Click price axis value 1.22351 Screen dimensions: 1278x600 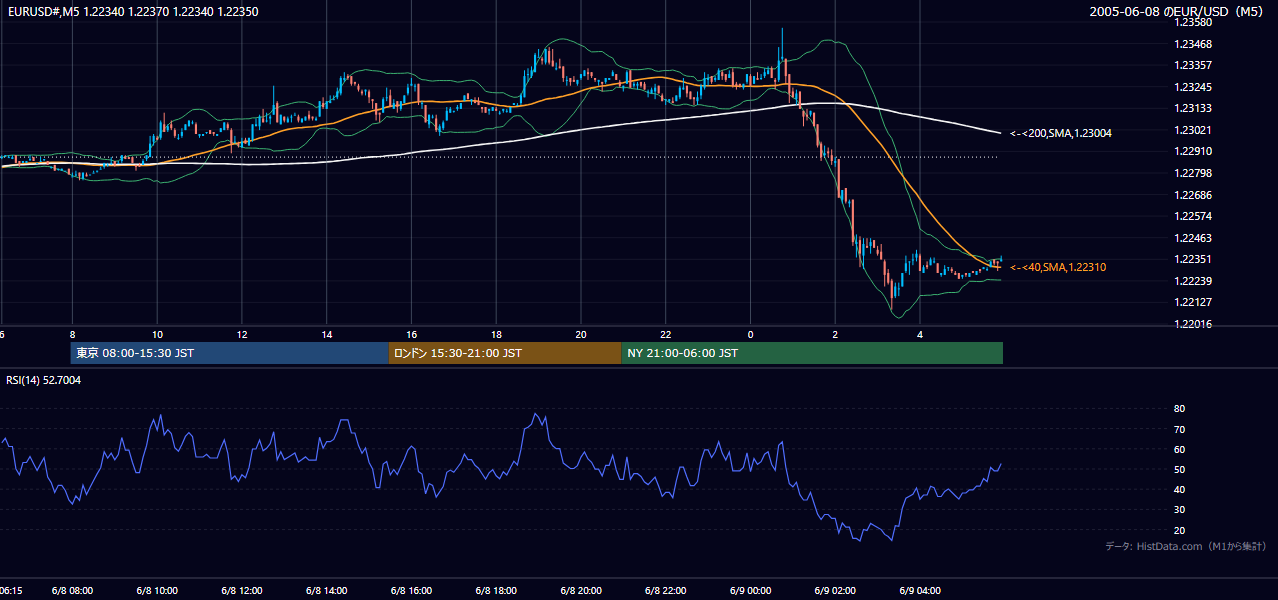coord(1193,259)
